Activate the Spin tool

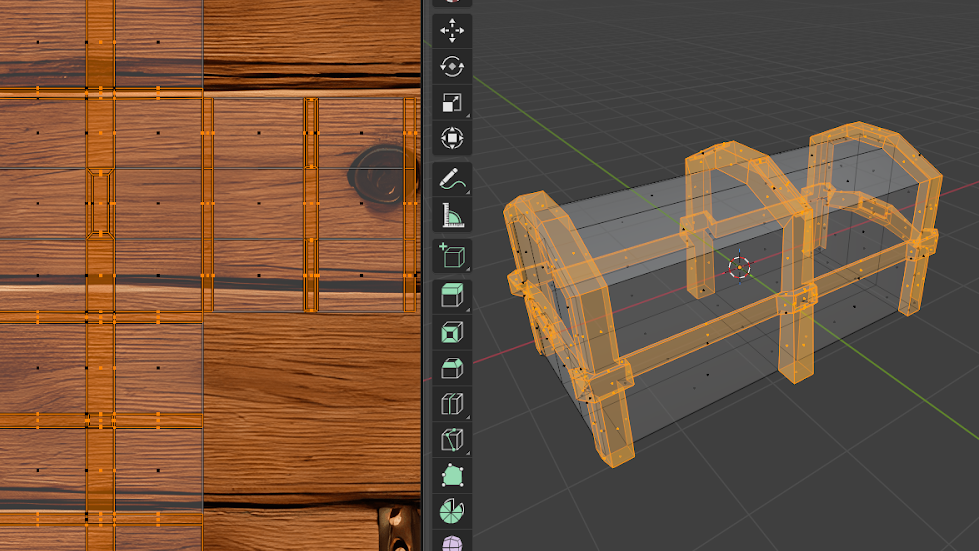point(452,512)
